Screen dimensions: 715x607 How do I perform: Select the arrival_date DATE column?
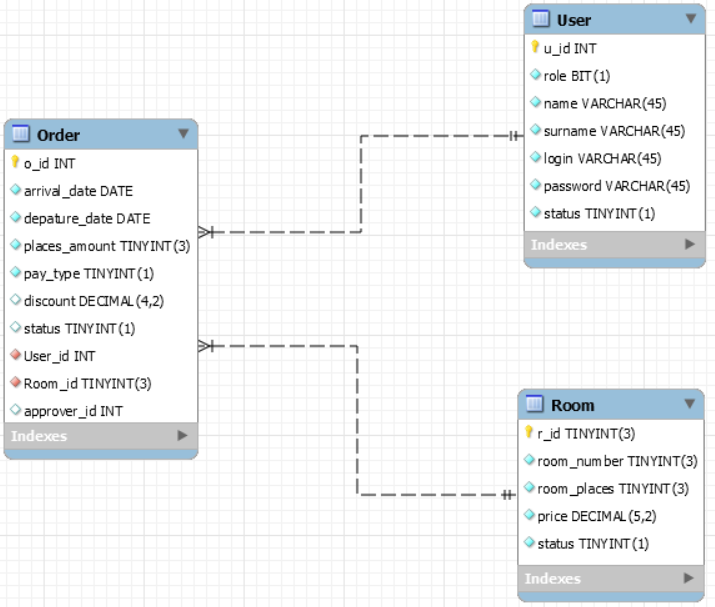[78, 190]
